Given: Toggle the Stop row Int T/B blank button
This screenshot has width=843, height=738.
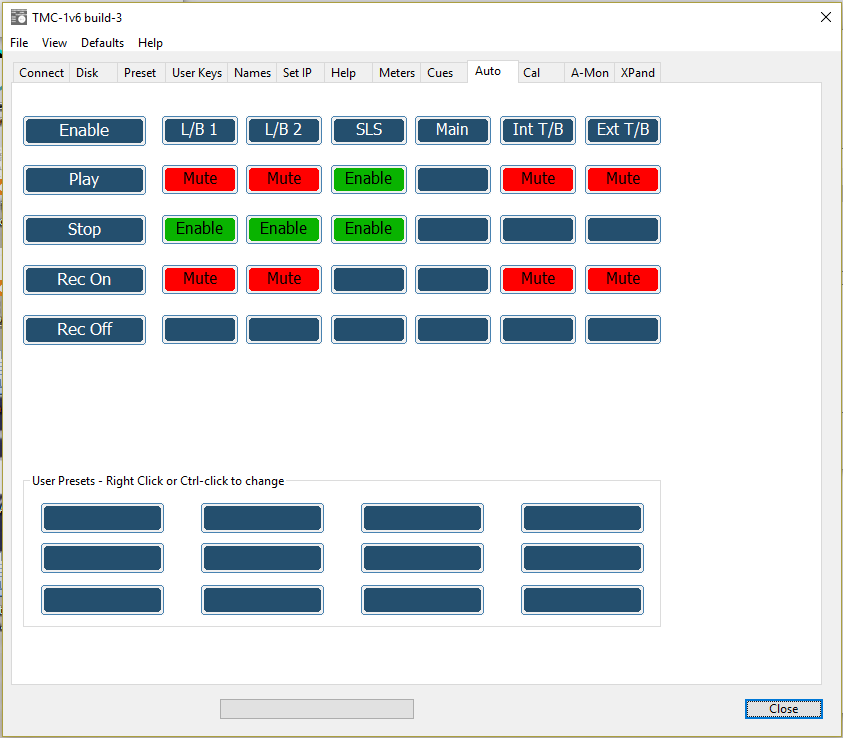Looking at the screenshot, I should (x=538, y=229).
